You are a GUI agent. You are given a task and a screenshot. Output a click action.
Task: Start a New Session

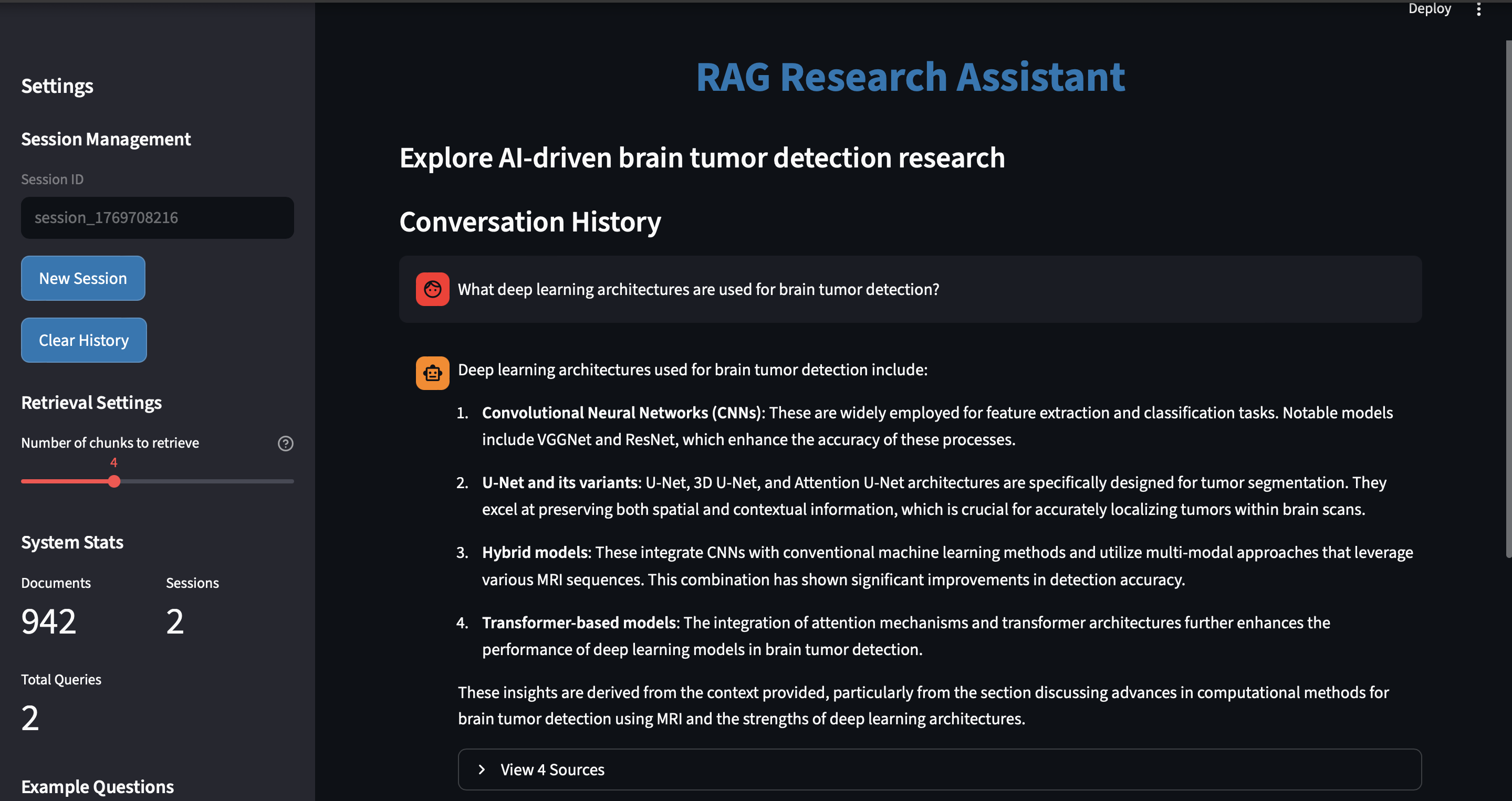click(83, 278)
